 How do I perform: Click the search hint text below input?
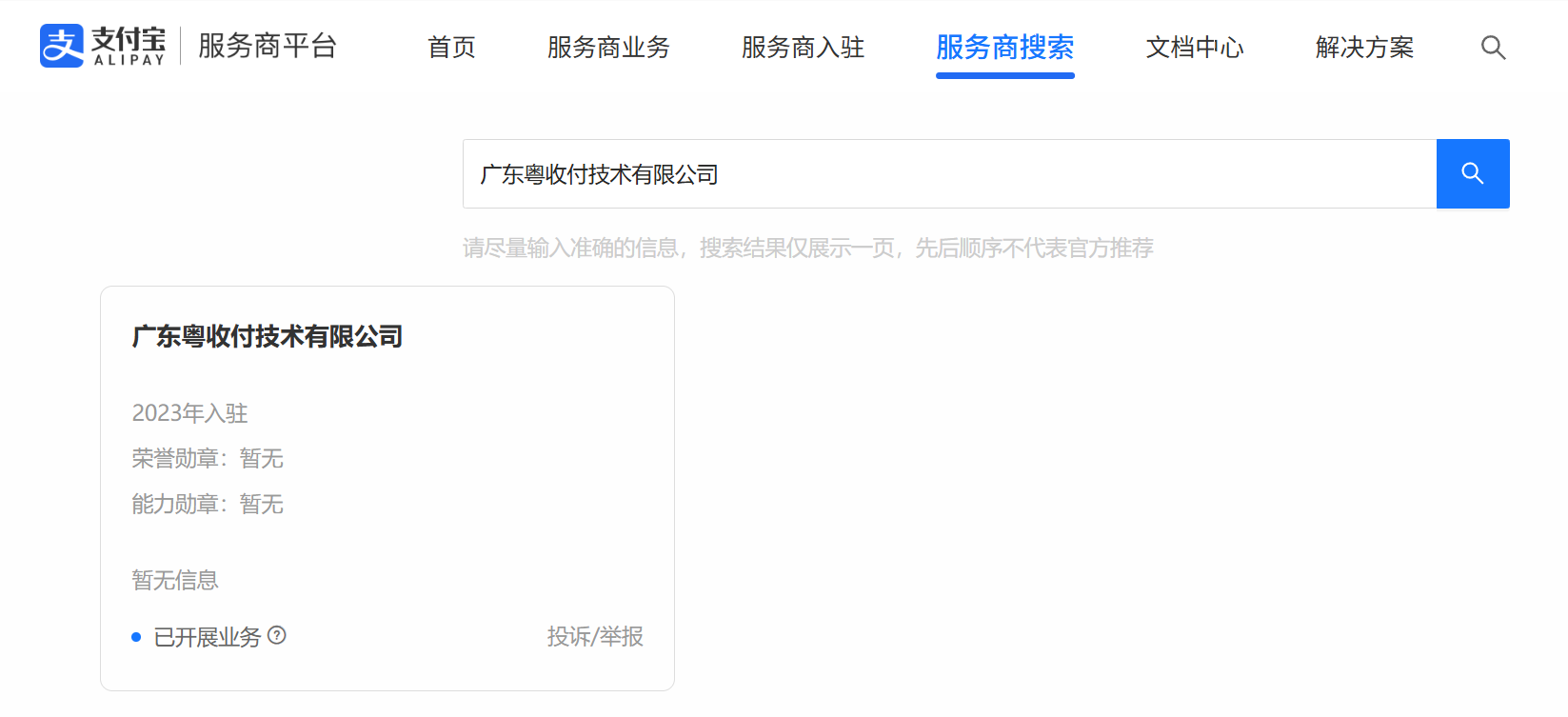coord(808,249)
